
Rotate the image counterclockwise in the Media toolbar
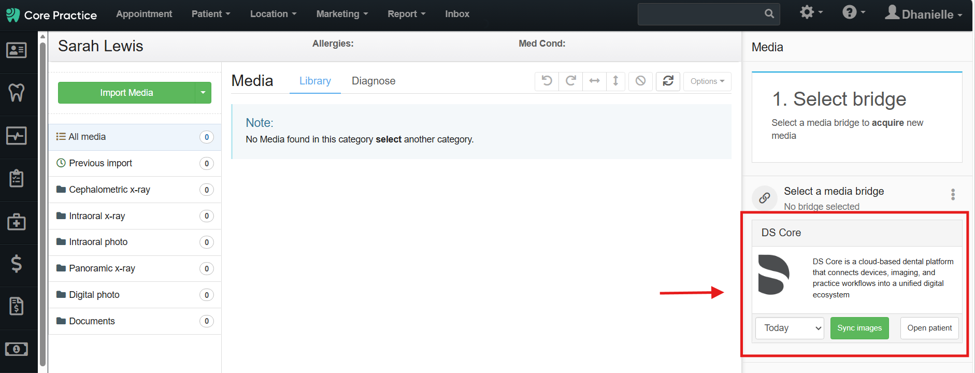(547, 81)
